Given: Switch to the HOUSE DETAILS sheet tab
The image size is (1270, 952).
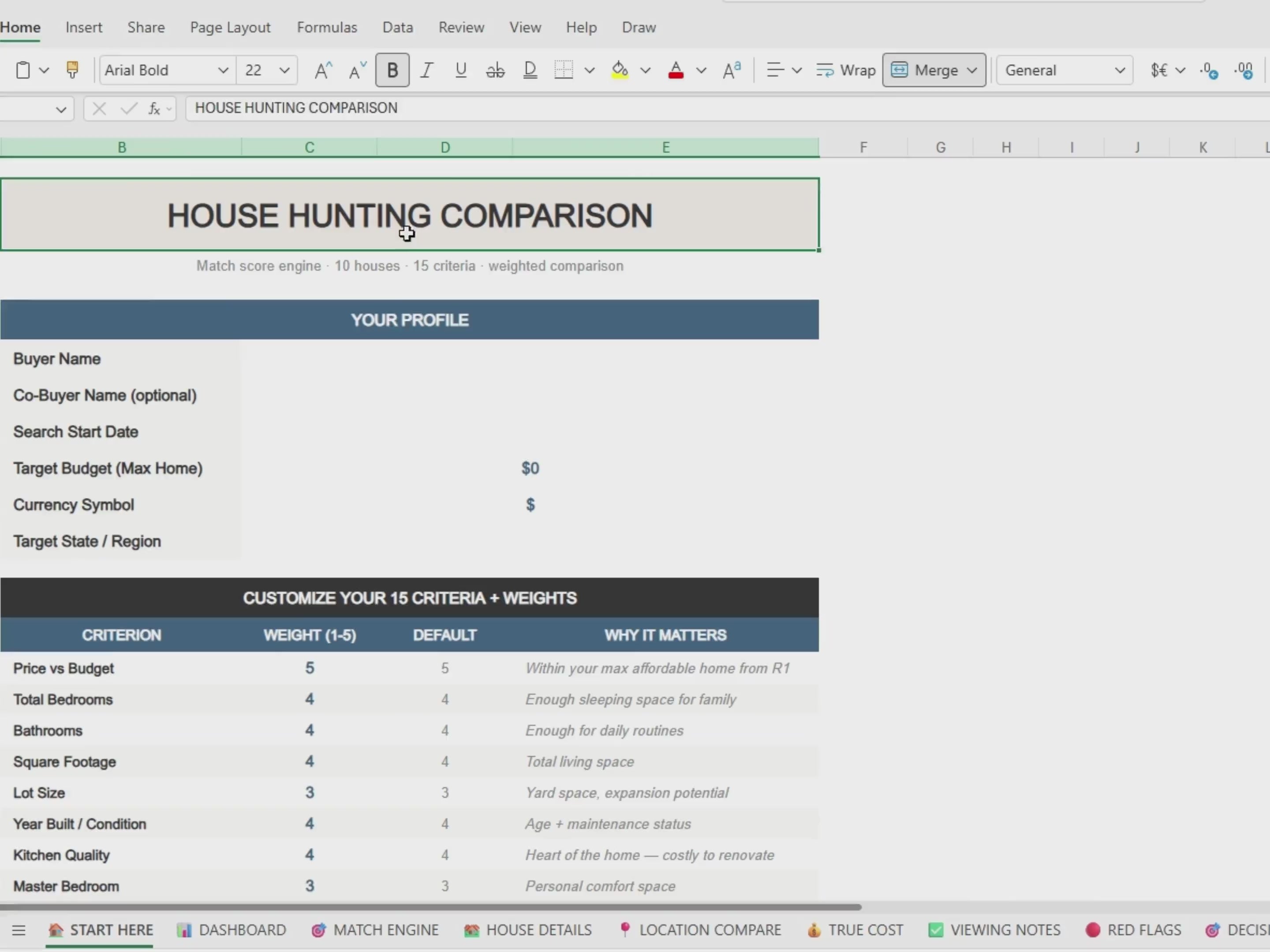Looking at the screenshot, I should pos(528,930).
